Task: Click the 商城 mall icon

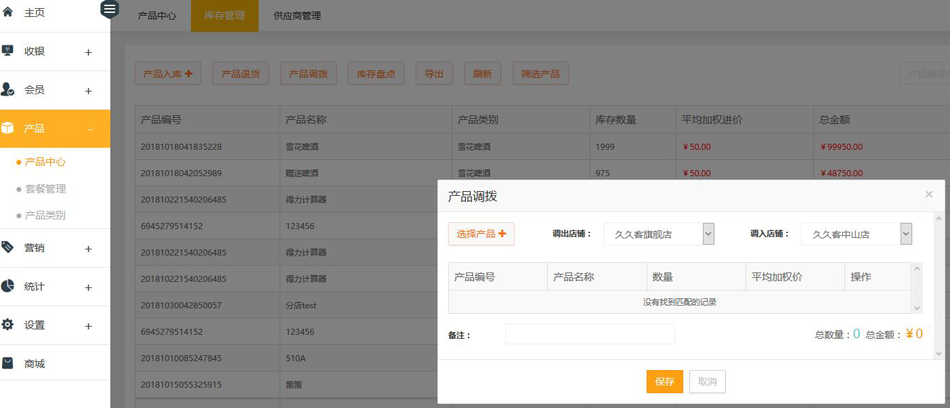Action: tap(8, 363)
